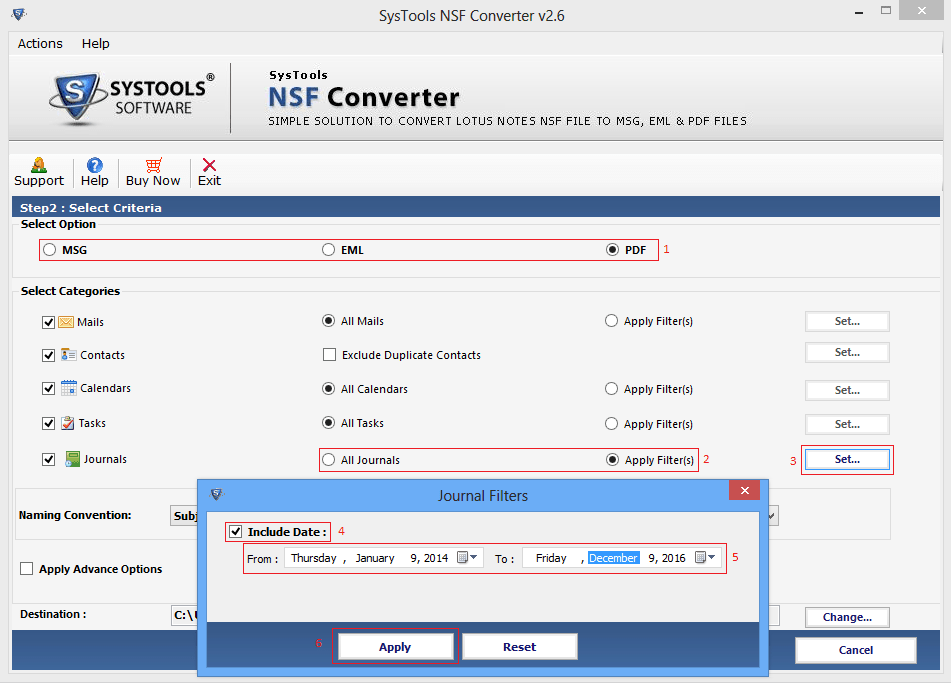Screen dimensions: 951x683
Task: Uncheck the Tasks category checkbox
Action: pos(49,423)
